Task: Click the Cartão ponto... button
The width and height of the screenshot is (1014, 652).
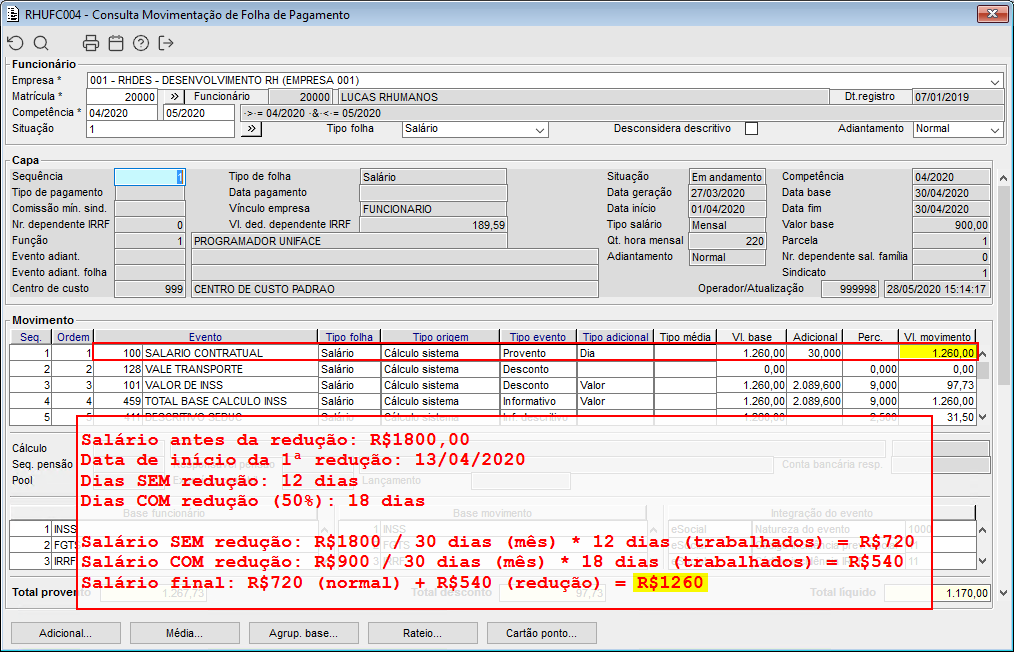Action: (541, 633)
